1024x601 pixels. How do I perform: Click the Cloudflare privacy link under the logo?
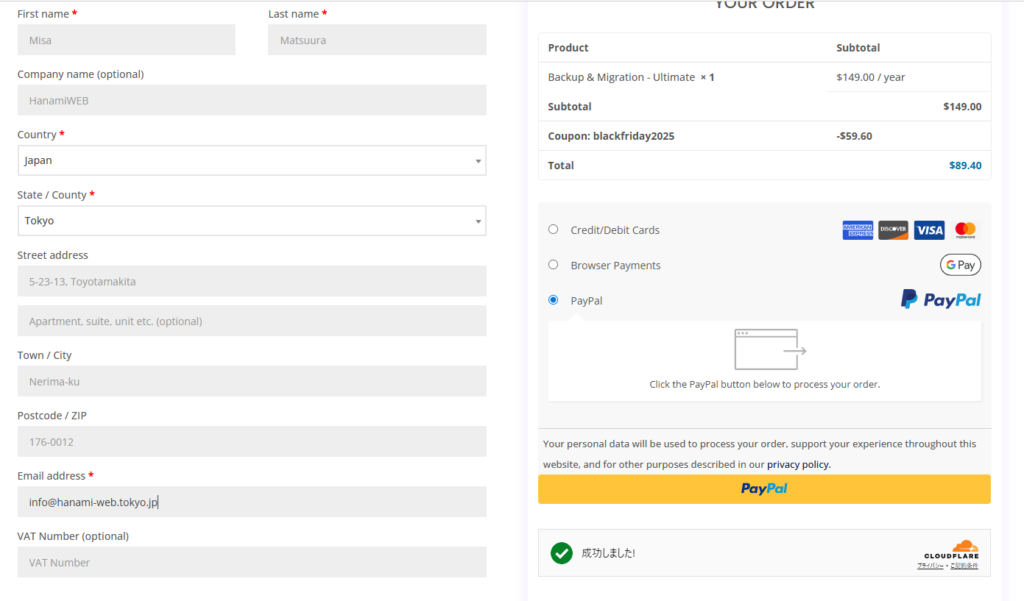pyautogui.click(x=930, y=567)
